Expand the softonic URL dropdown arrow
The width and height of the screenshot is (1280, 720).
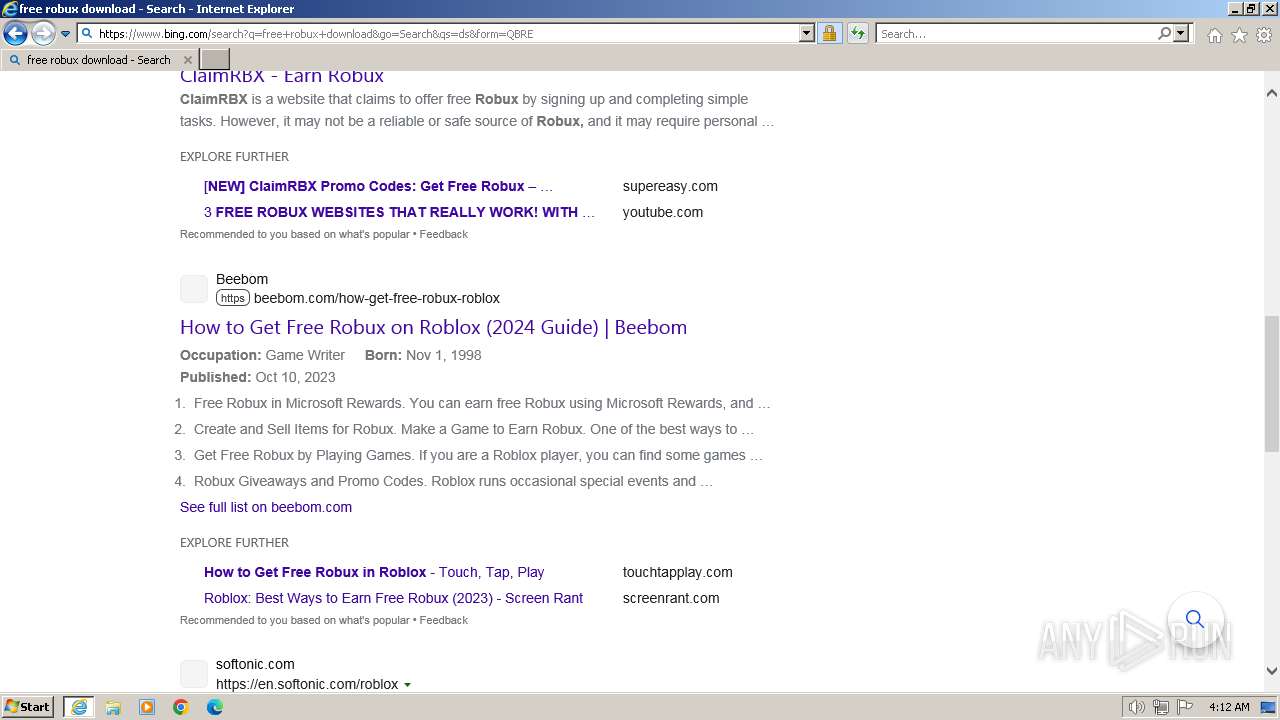point(407,685)
